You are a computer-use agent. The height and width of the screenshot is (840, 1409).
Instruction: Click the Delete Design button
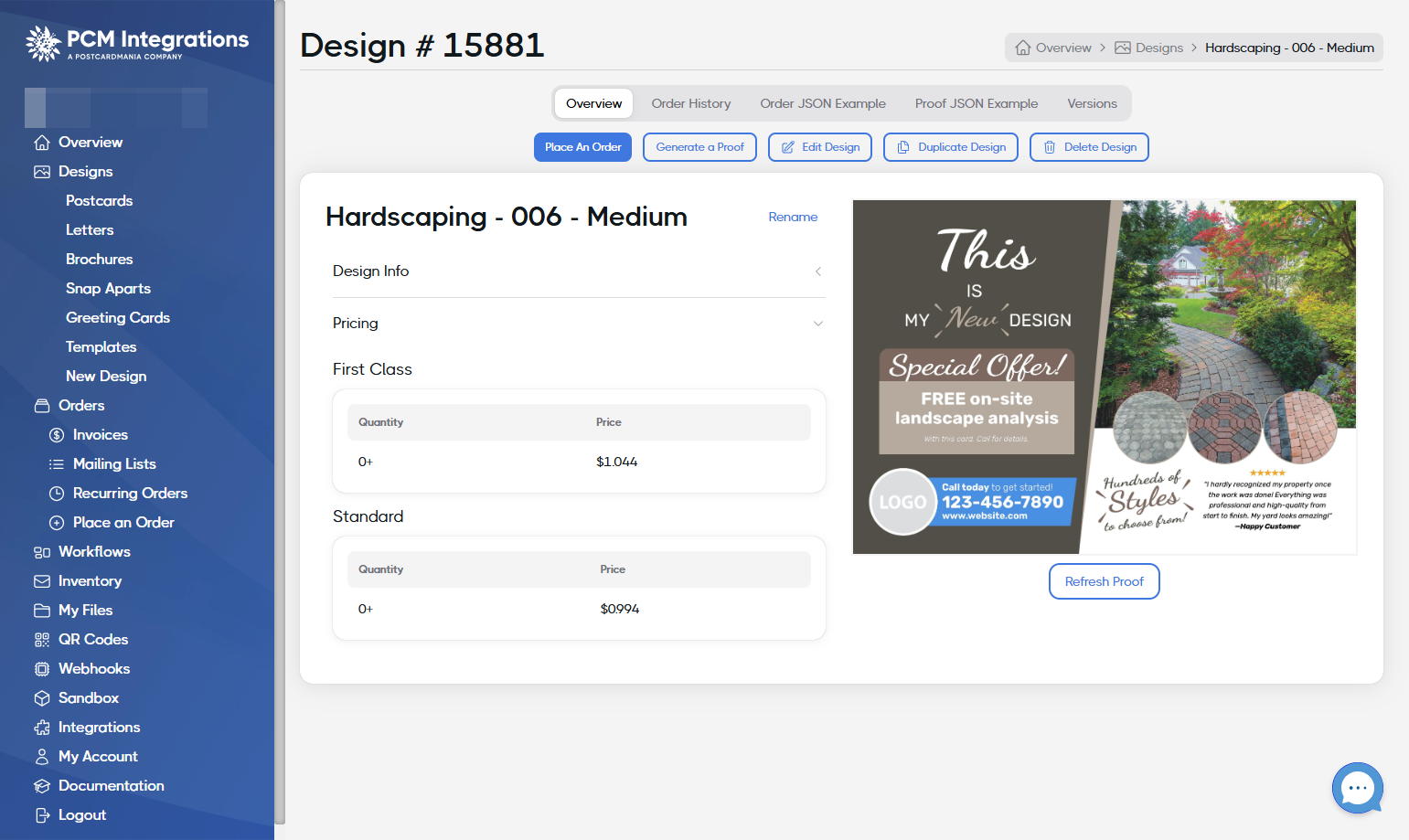coord(1089,147)
